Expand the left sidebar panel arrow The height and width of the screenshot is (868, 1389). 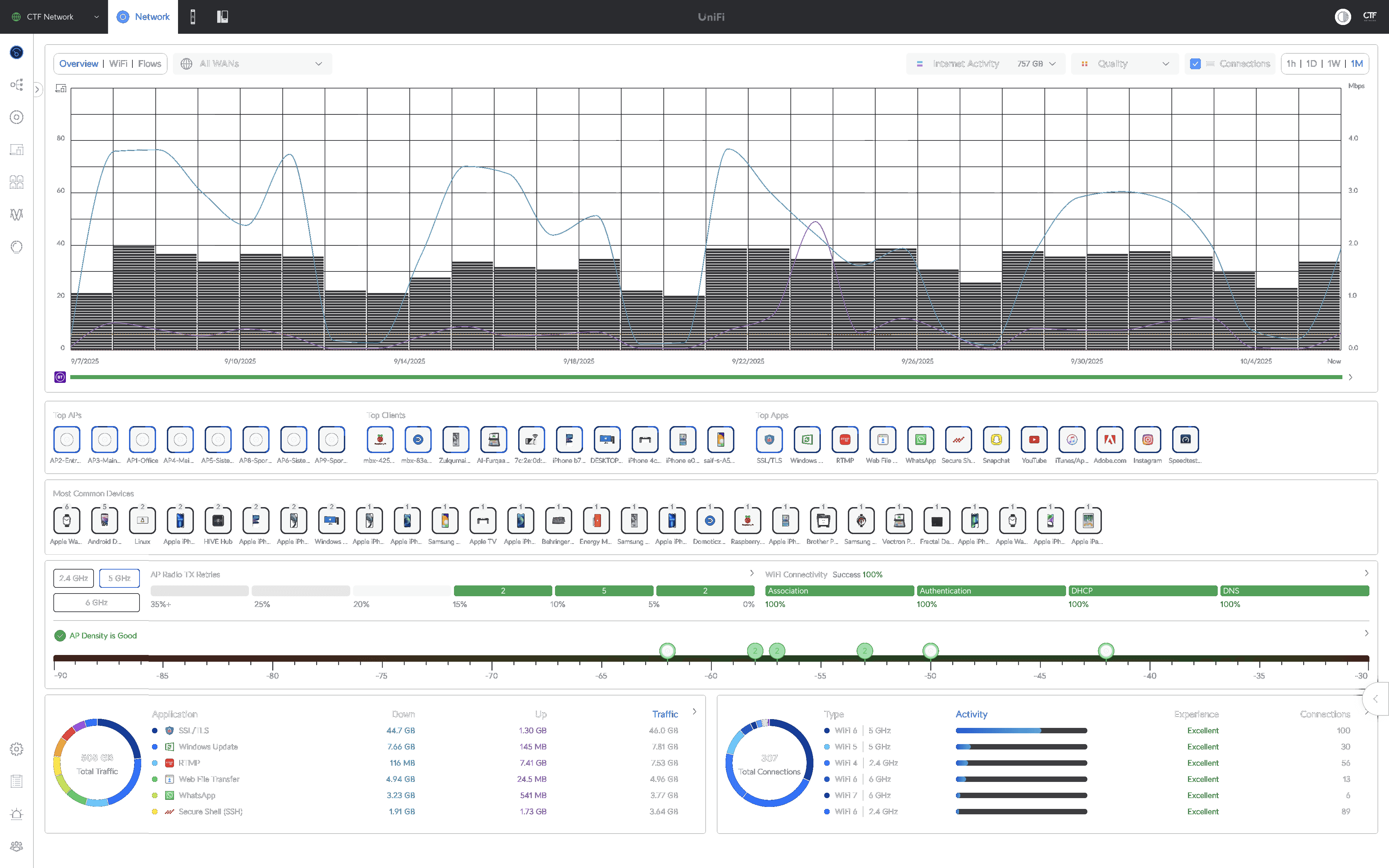[x=37, y=89]
